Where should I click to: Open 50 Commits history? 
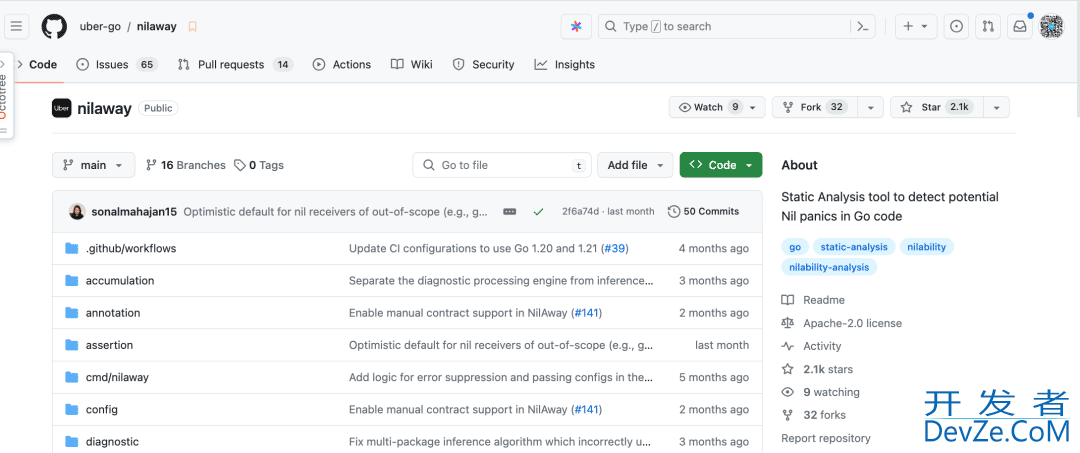(704, 211)
